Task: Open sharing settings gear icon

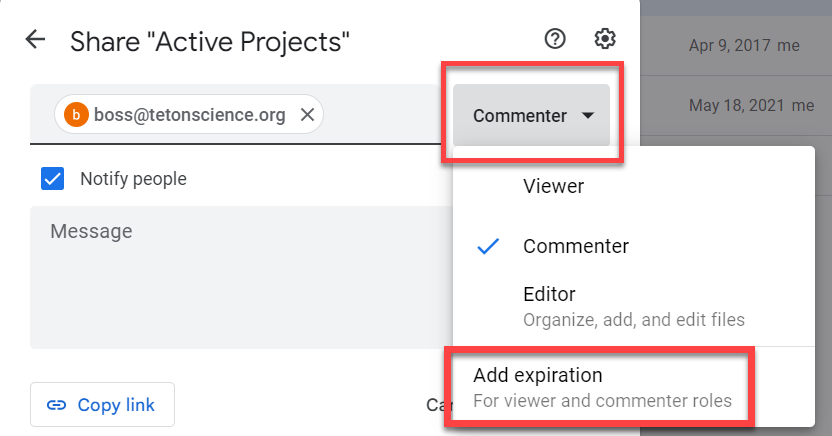Action: [x=605, y=39]
